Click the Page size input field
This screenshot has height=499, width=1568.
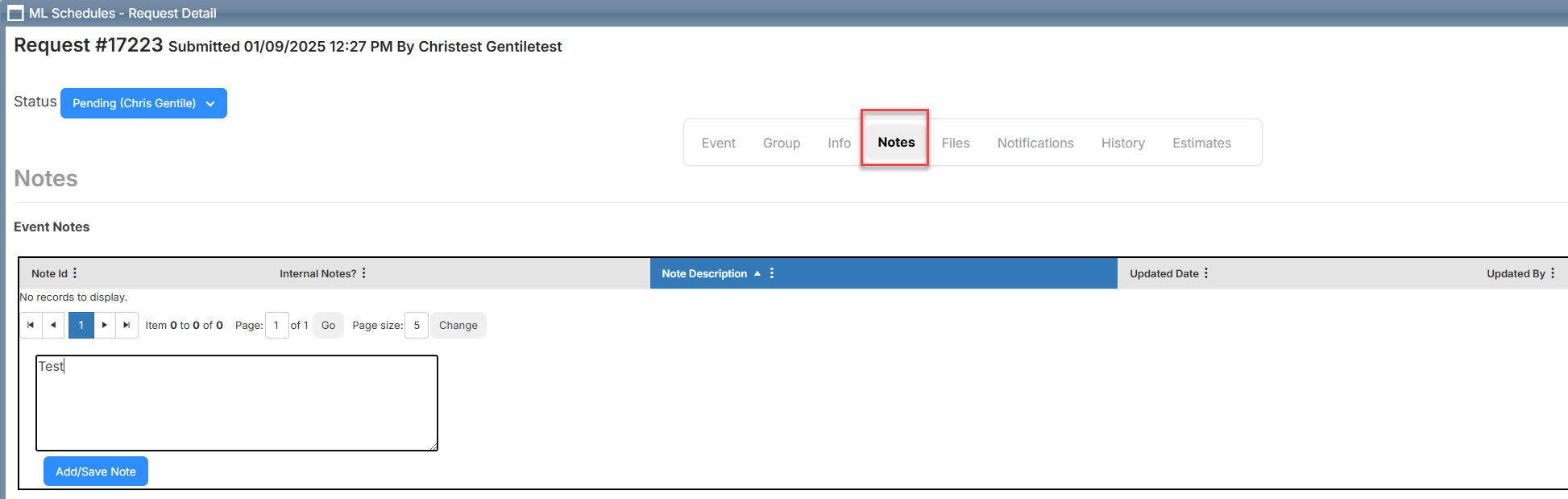pyautogui.click(x=416, y=325)
